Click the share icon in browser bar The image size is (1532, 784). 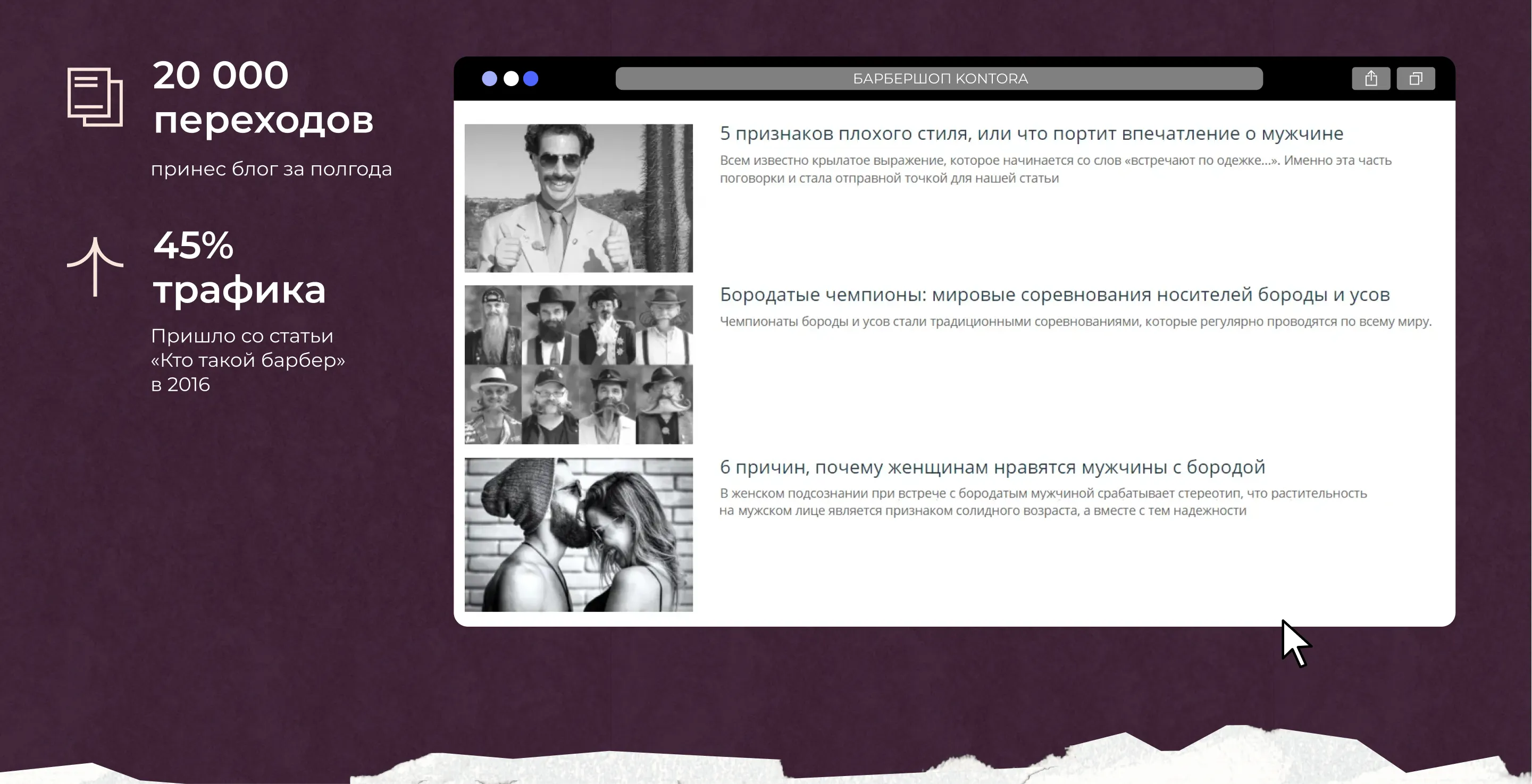pyautogui.click(x=1371, y=79)
